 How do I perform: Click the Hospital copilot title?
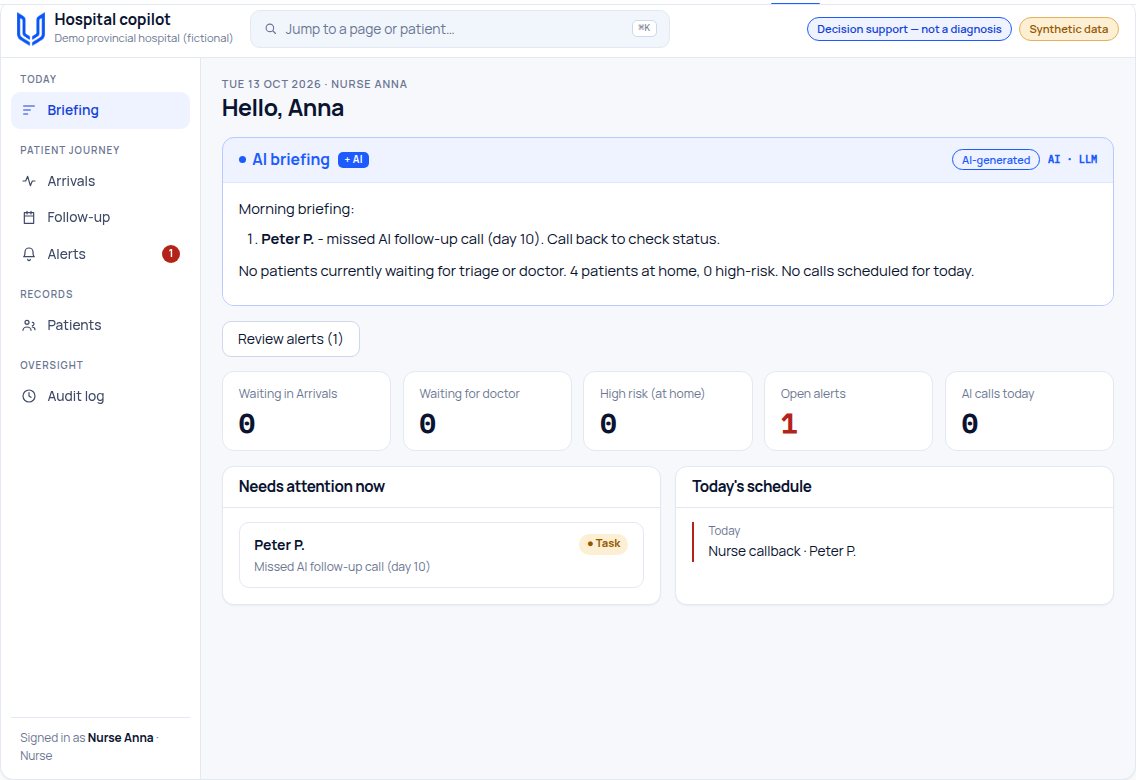(112, 20)
